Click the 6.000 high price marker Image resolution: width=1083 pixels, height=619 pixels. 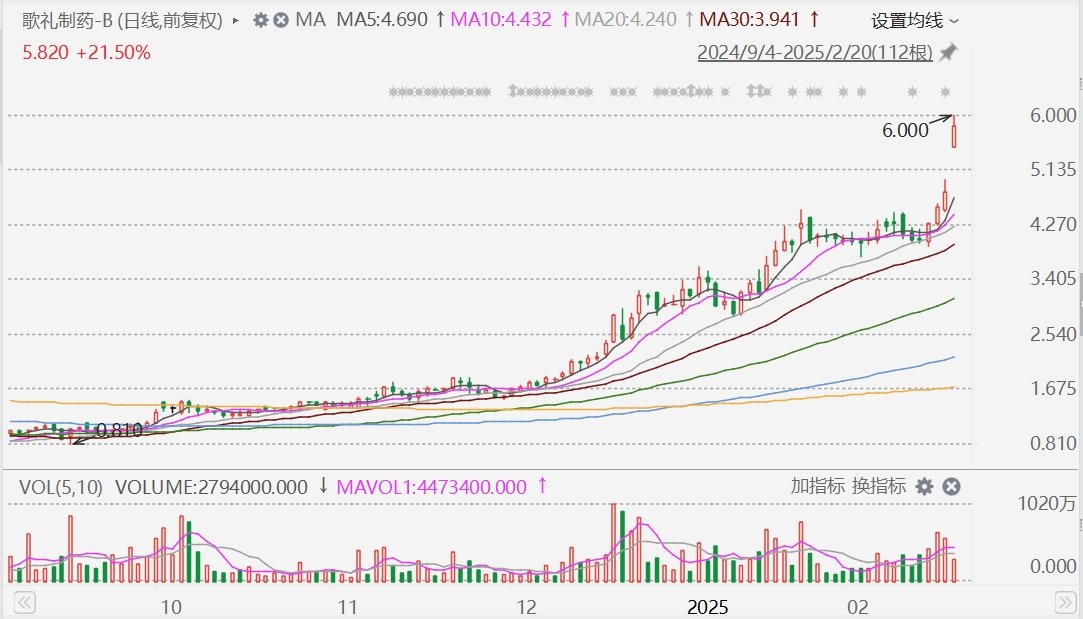click(904, 130)
